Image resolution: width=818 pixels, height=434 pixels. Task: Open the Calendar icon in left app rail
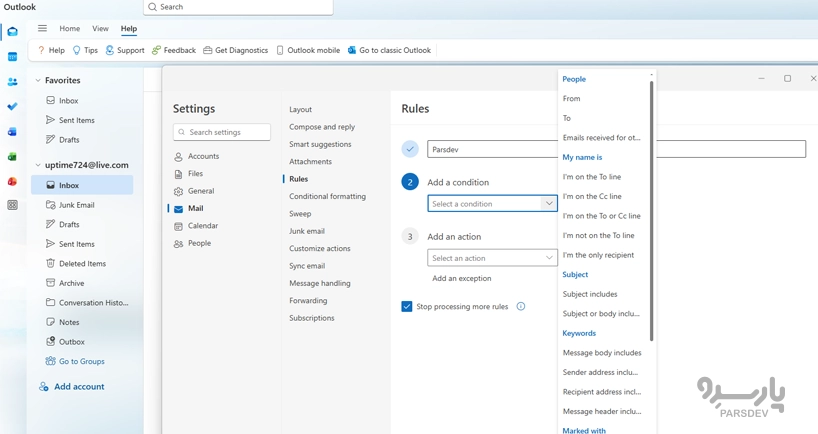pos(12,57)
